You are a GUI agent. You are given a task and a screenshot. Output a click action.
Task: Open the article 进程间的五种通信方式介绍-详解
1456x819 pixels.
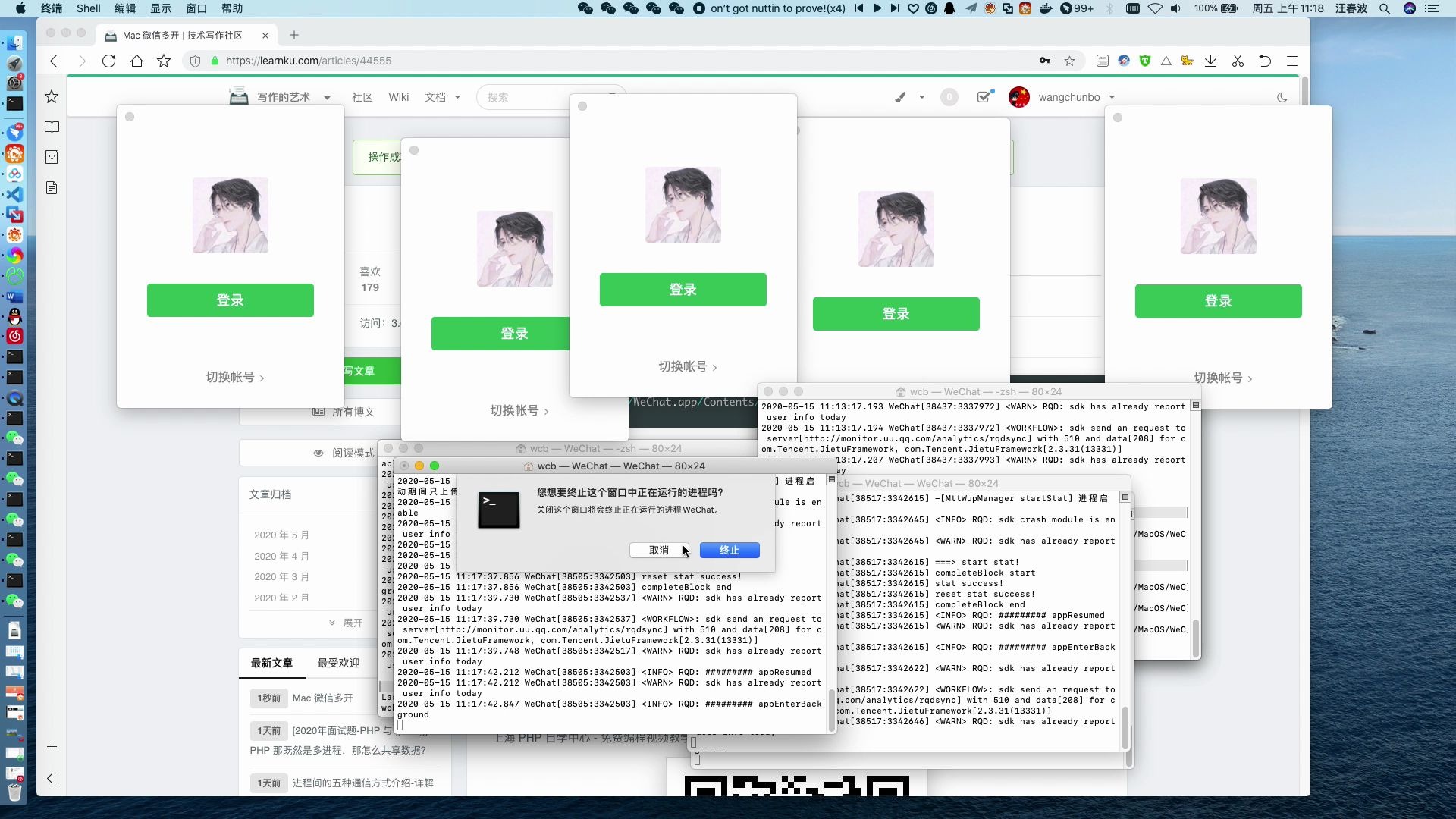363,783
